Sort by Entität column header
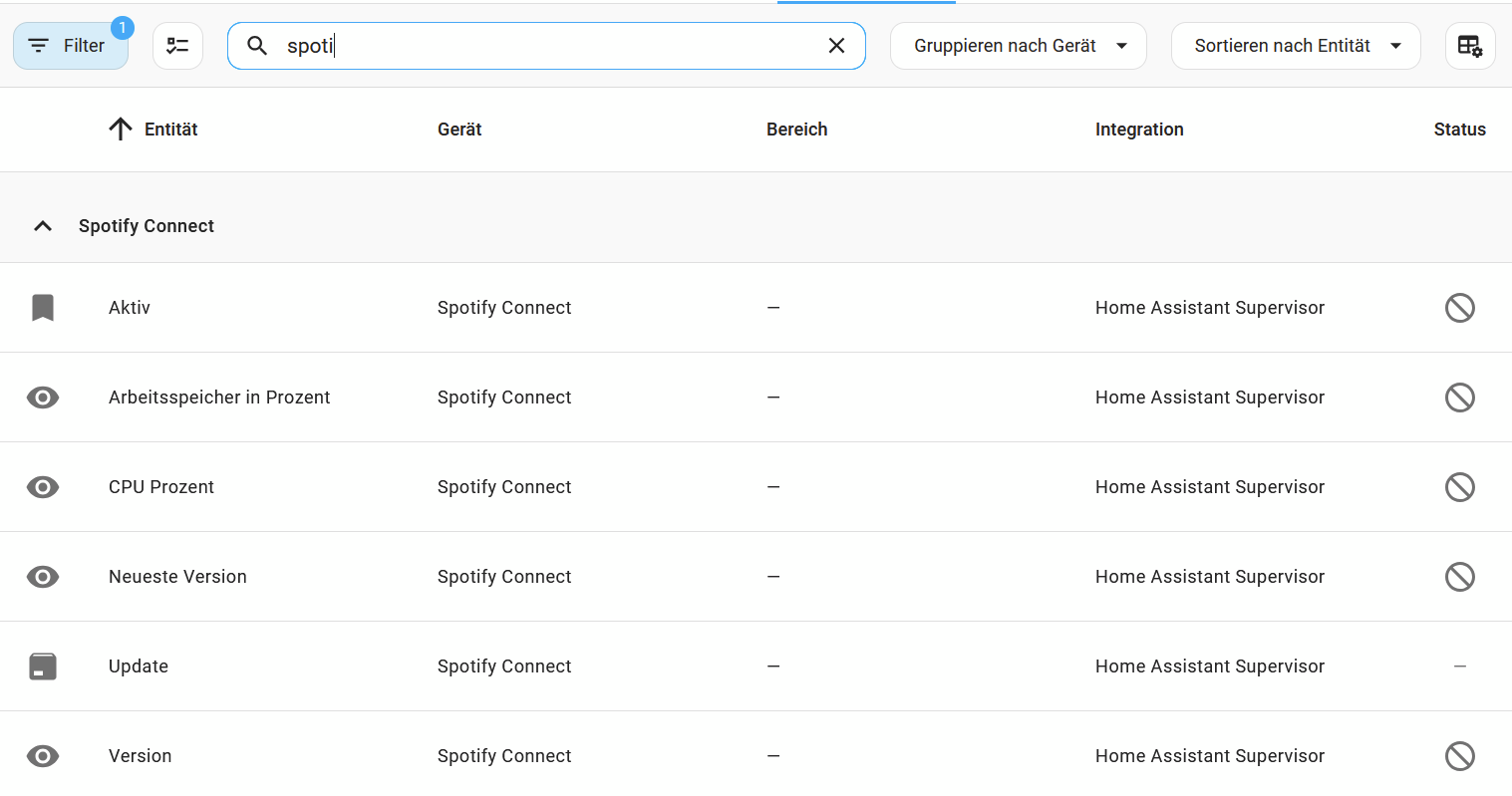Screen dimensions: 1512x796 pos(170,130)
